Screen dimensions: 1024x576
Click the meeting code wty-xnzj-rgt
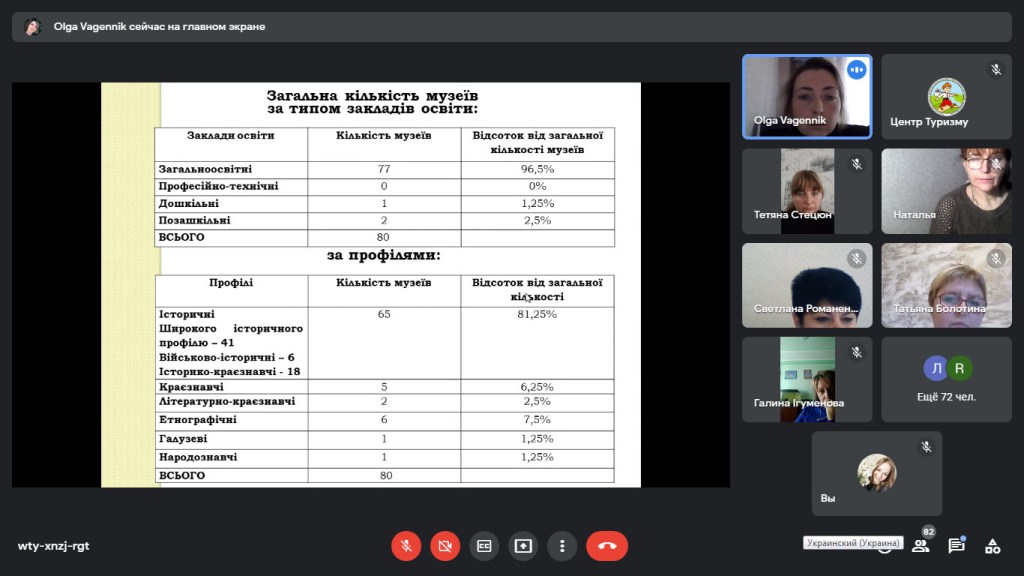click(x=53, y=546)
